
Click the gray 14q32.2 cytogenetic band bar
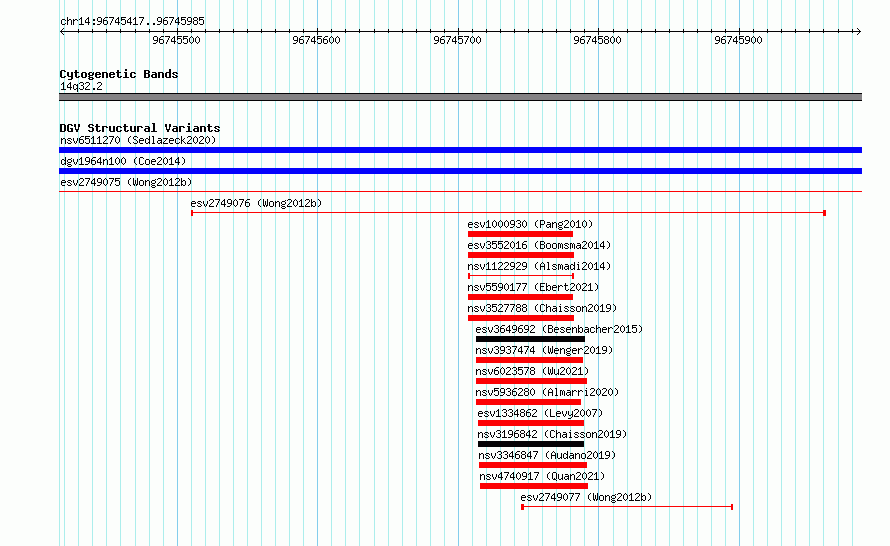tap(460, 97)
